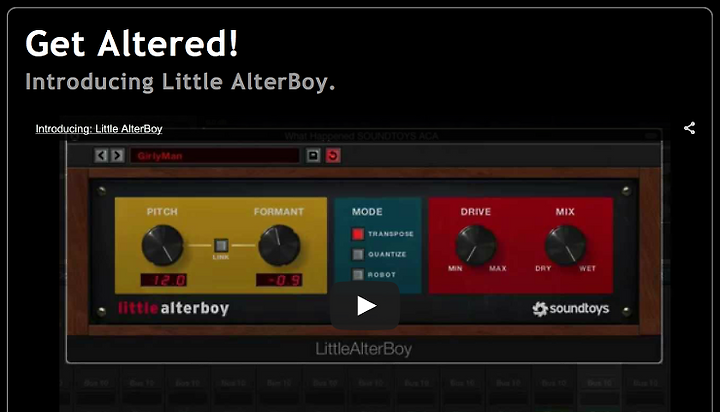Viewport: 720px width, 412px height.
Task: Open the video share icon
Action: (689, 128)
